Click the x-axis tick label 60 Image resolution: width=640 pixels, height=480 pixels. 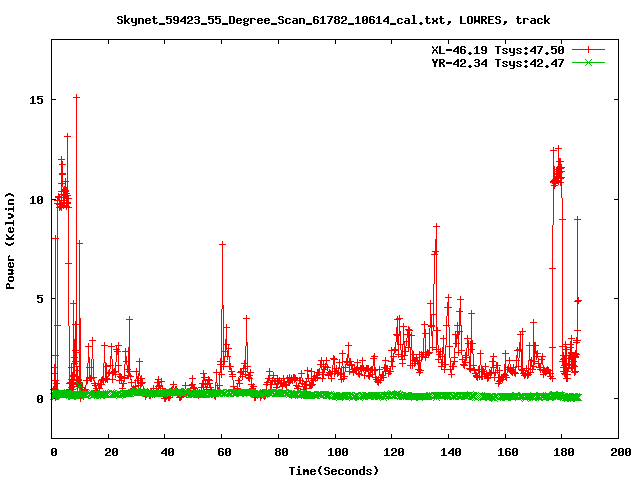(x=224, y=452)
